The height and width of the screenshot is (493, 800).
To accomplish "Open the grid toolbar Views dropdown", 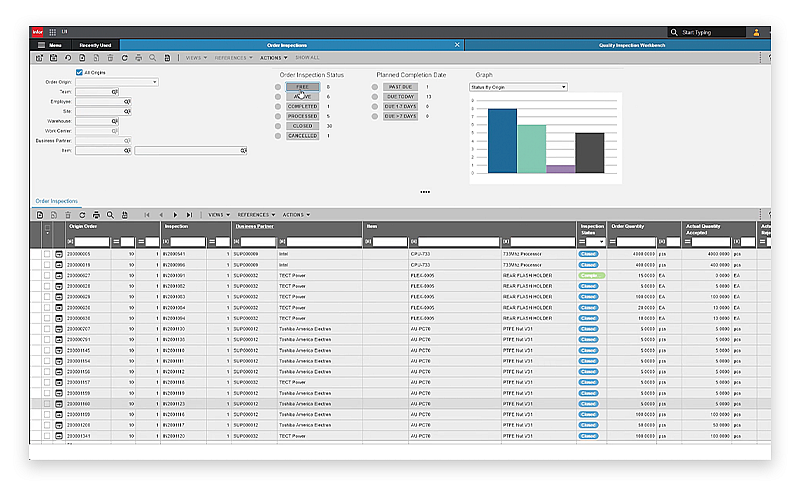I will point(218,214).
